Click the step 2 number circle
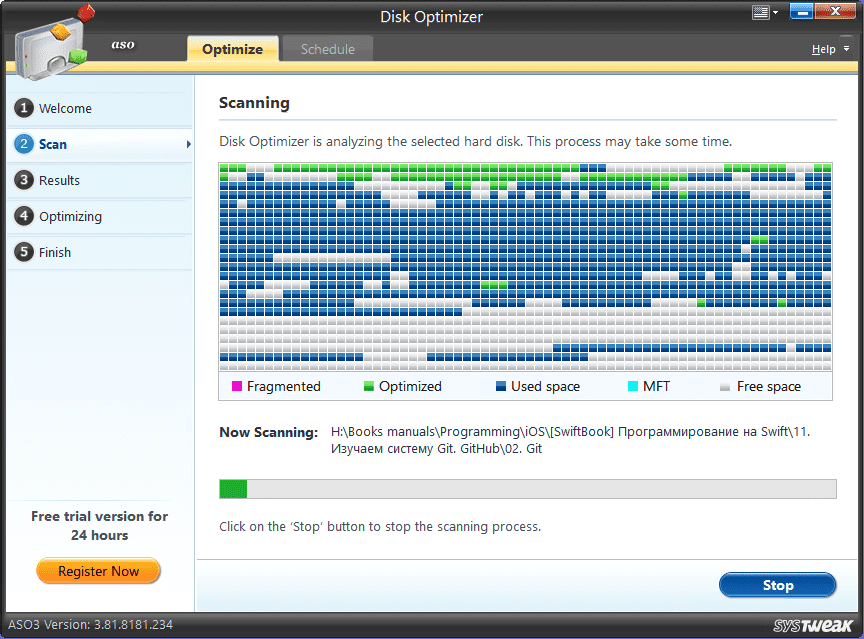Screen dimensions: 864x639 coord(24,144)
